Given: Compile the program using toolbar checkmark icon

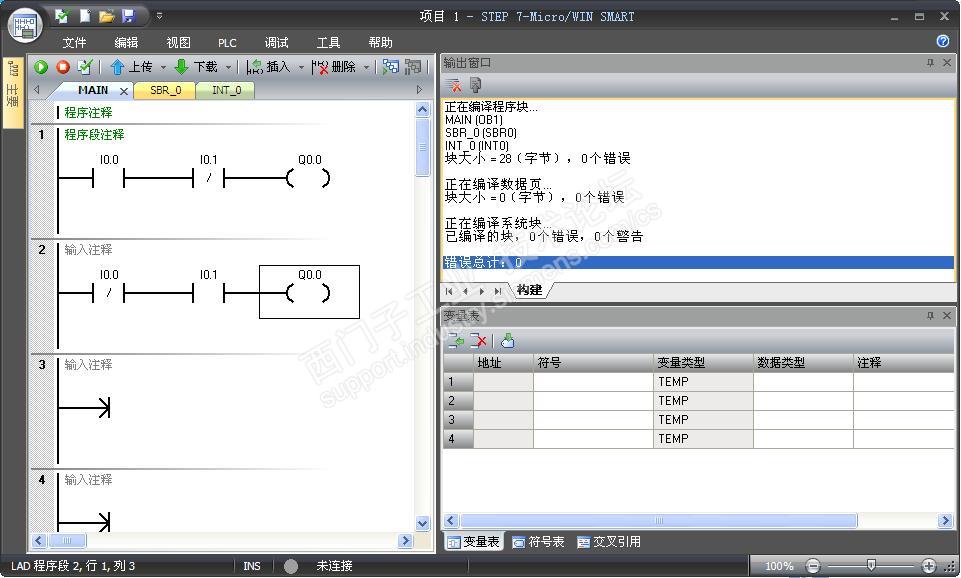Looking at the screenshot, I should pos(85,67).
